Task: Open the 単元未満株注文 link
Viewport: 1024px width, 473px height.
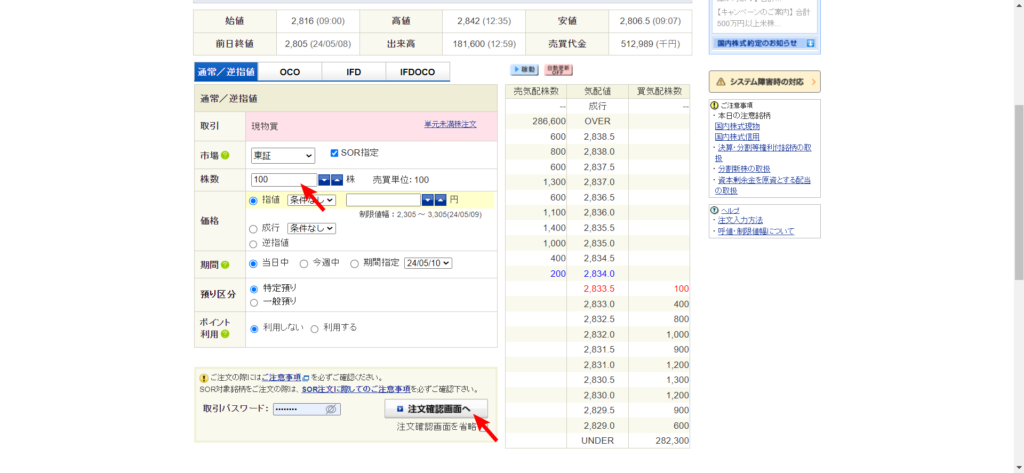Action: pos(450,123)
